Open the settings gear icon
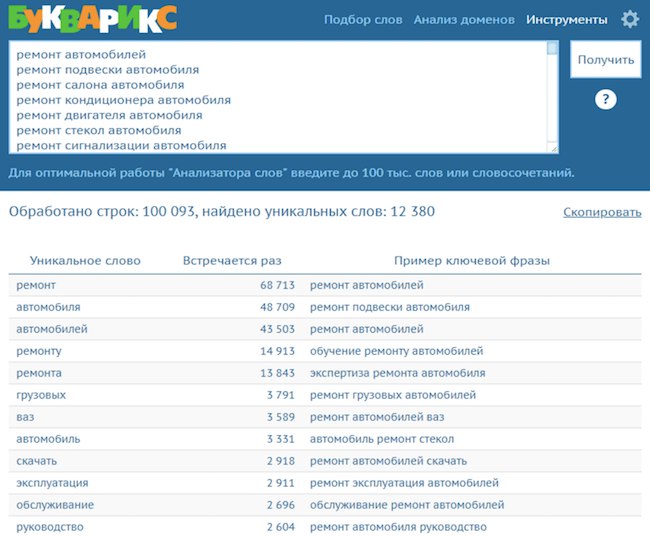This screenshot has height=536, width=650. click(x=630, y=19)
